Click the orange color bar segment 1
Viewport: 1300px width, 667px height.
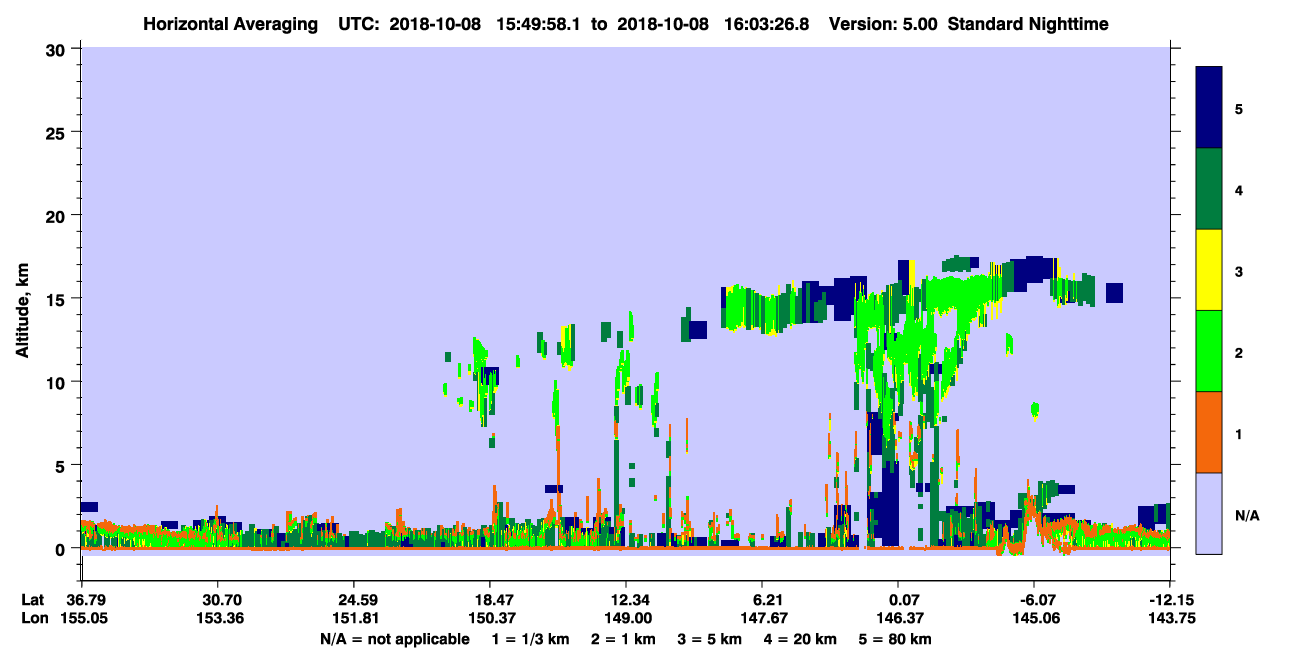1209,432
